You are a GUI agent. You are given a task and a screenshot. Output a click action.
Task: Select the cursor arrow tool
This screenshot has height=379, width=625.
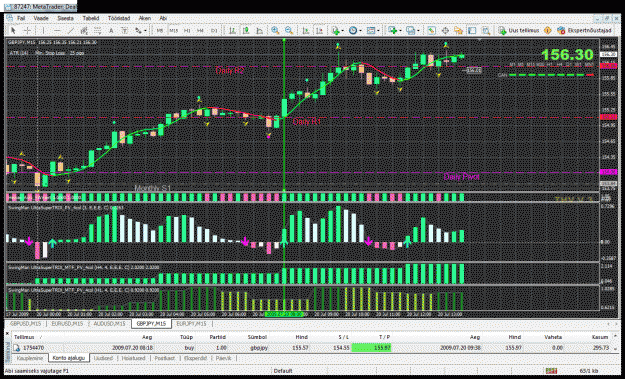13,30
